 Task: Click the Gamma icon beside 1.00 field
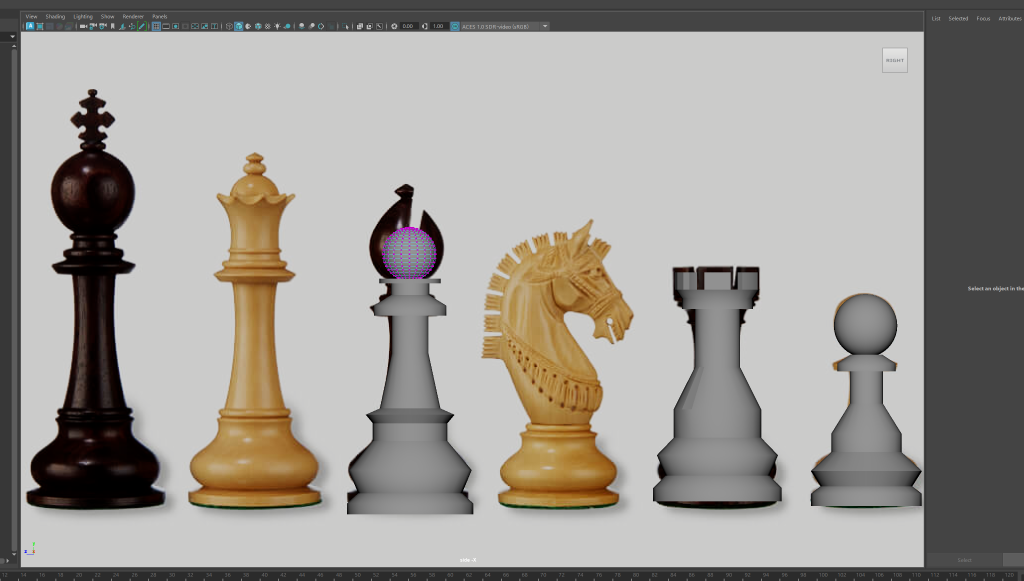pyautogui.click(x=425, y=26)
